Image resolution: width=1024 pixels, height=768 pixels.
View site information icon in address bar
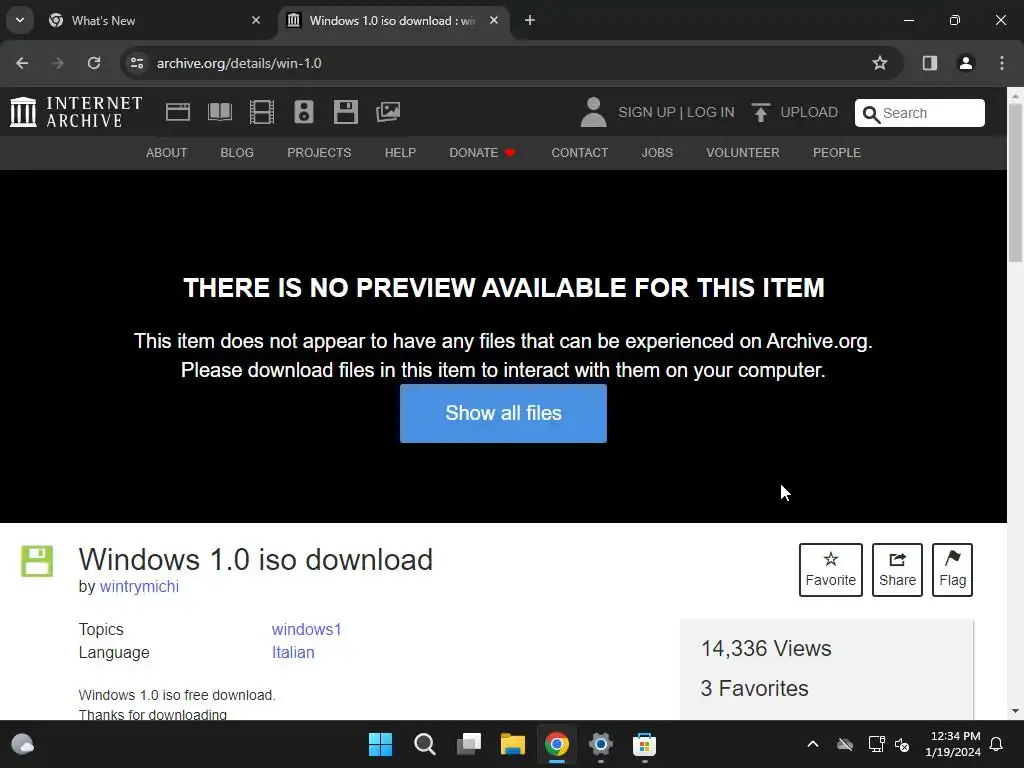click(137, 63)
